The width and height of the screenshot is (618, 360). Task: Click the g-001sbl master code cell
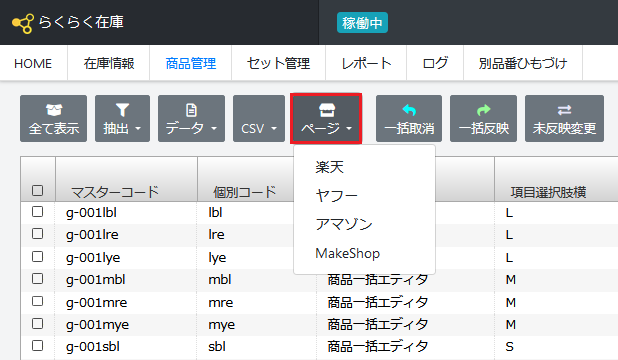pyautogui.click(x=93, y=347)
